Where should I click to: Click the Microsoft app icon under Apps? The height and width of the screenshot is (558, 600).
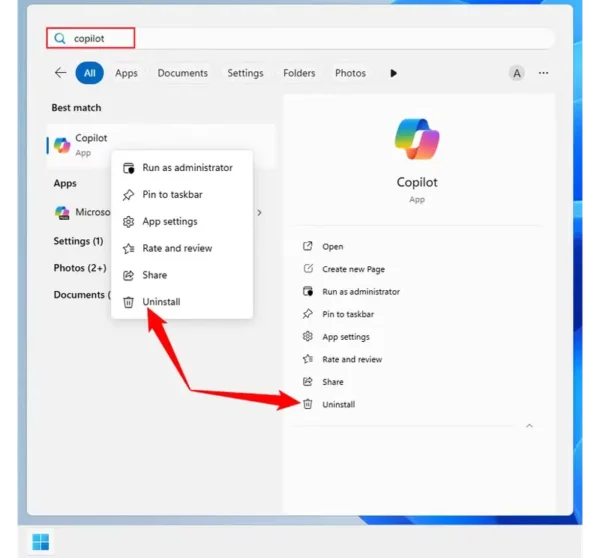[62, 212]
